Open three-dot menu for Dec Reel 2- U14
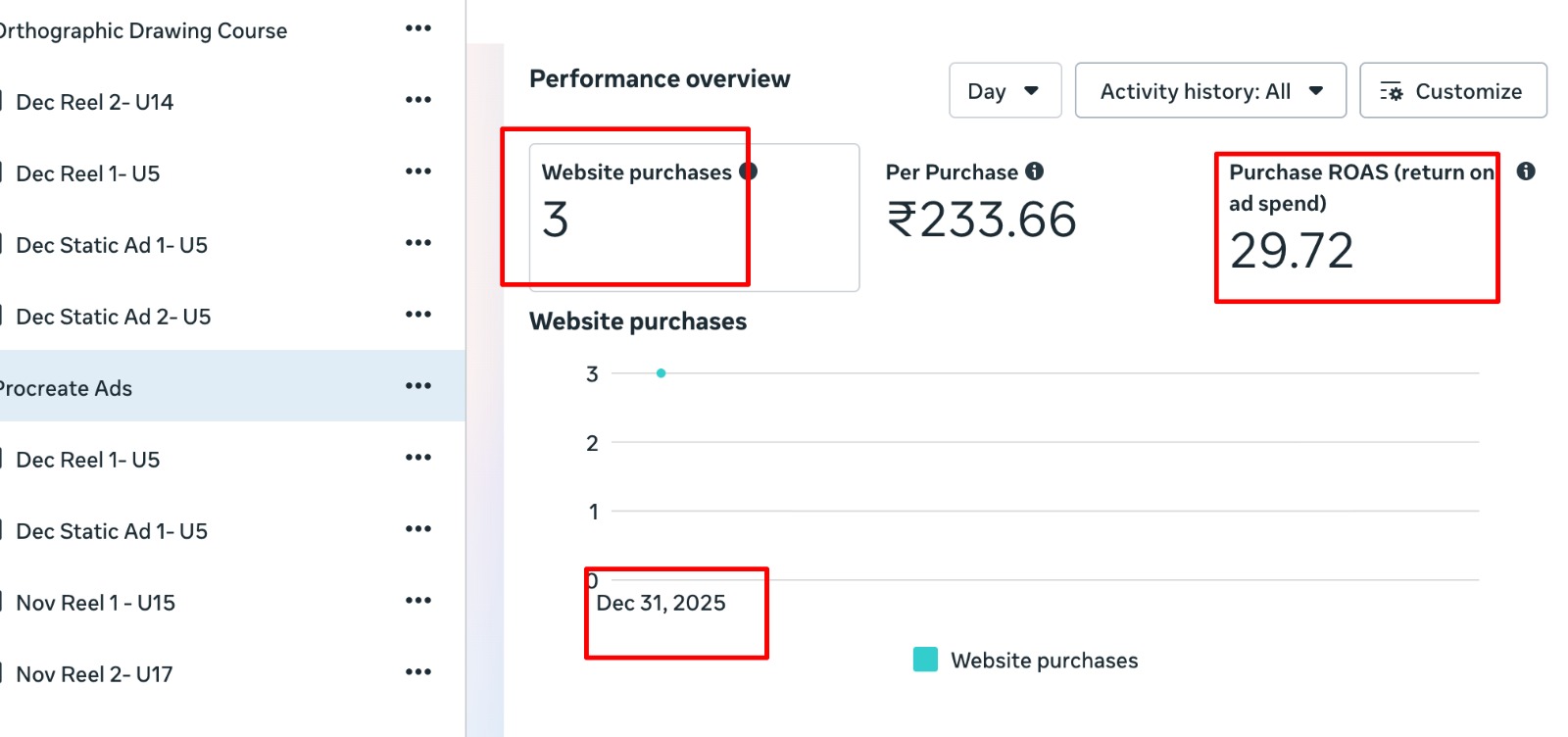1568x737 pixels. (x=418, y=100)
